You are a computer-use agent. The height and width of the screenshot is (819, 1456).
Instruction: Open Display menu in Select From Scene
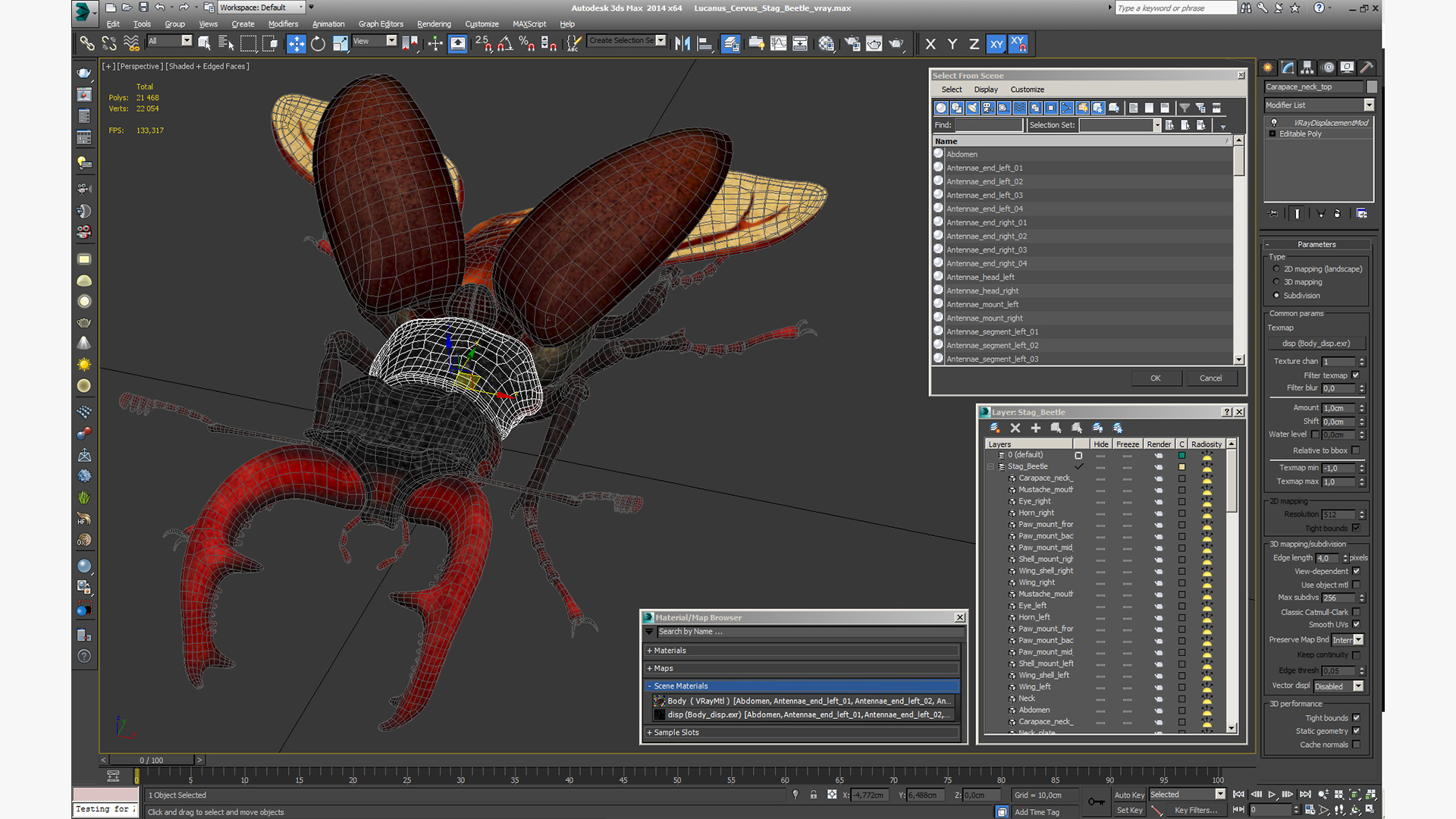pos(986,89)
